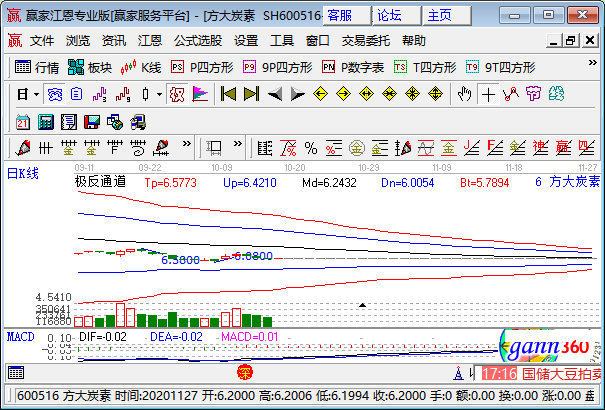Image resolution: width=605 pixels, height=410 pixels.
Task: Open the 日 period dropdown arrow
Action: coord(37,94)
